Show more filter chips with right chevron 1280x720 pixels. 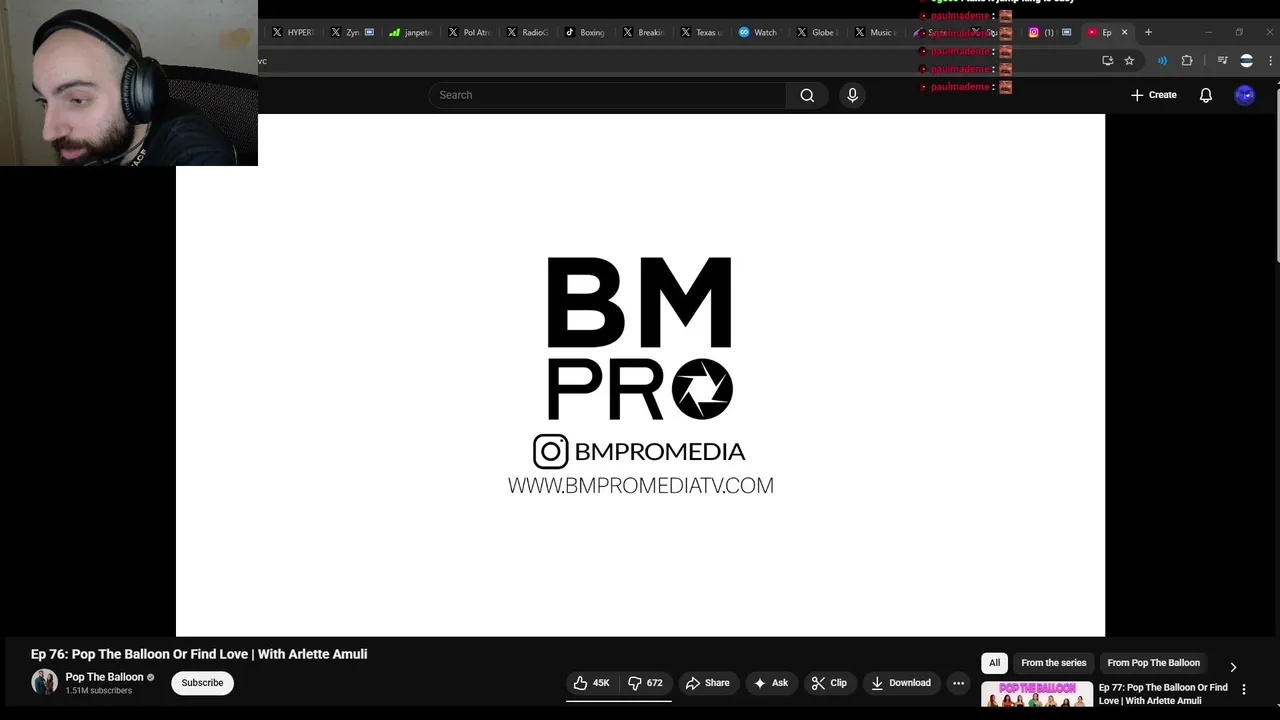click(x=1233, y=667)
